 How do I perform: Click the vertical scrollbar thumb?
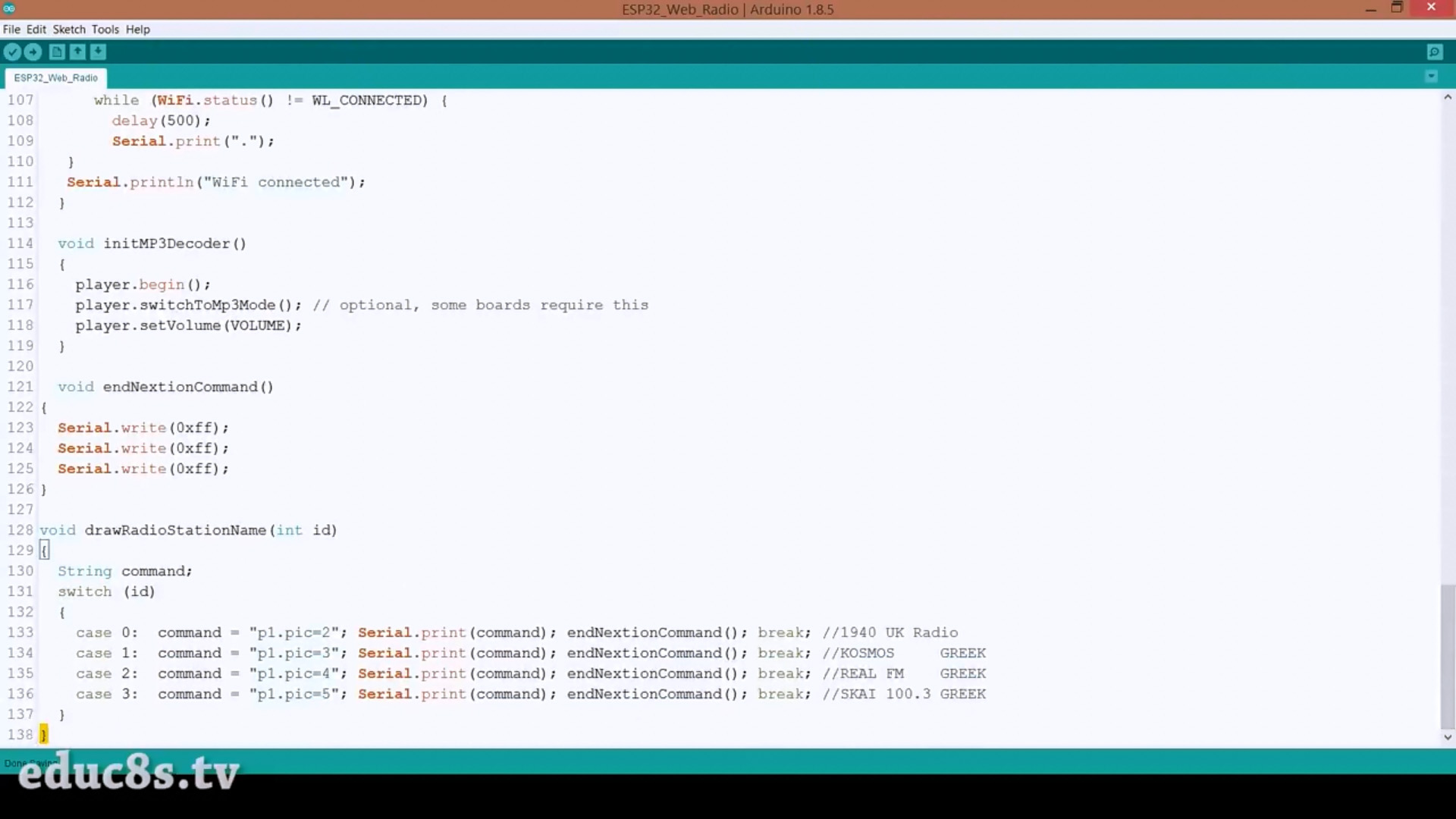1447,655
